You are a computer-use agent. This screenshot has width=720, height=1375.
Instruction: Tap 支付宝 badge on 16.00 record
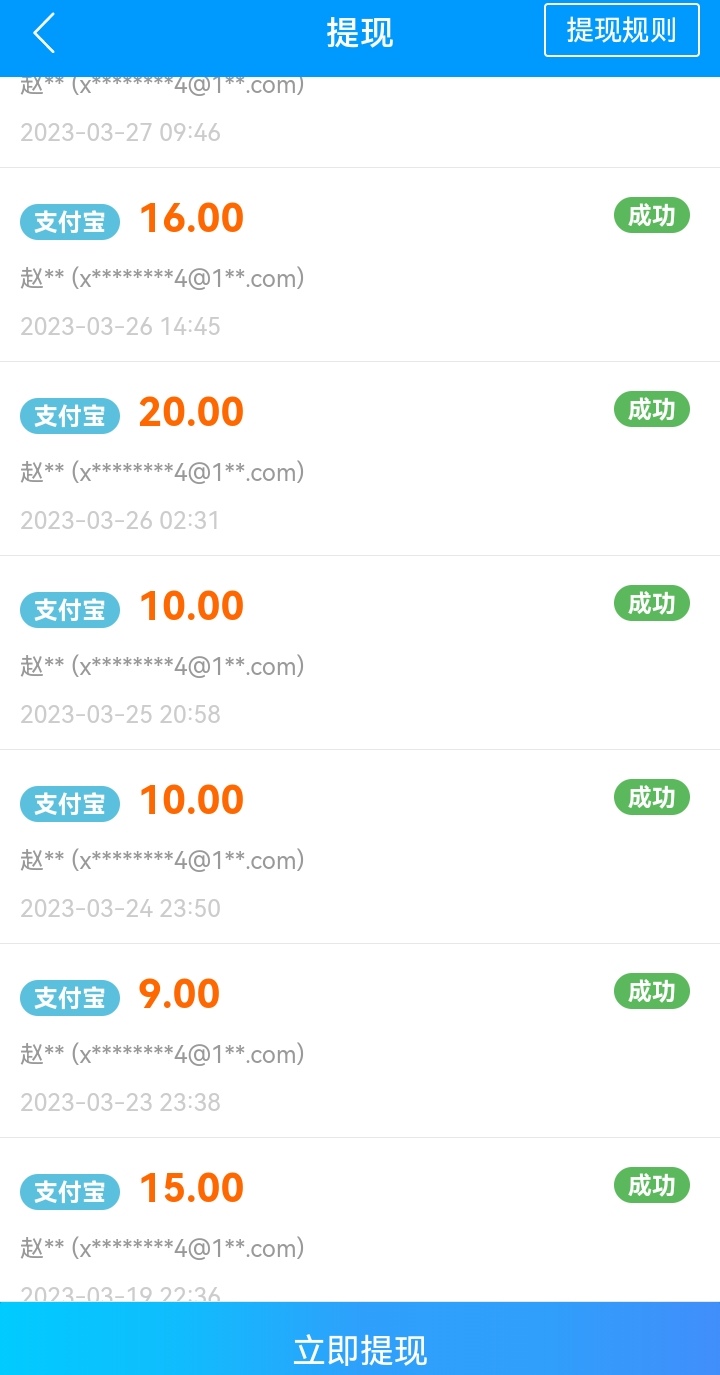click(70, 222)
